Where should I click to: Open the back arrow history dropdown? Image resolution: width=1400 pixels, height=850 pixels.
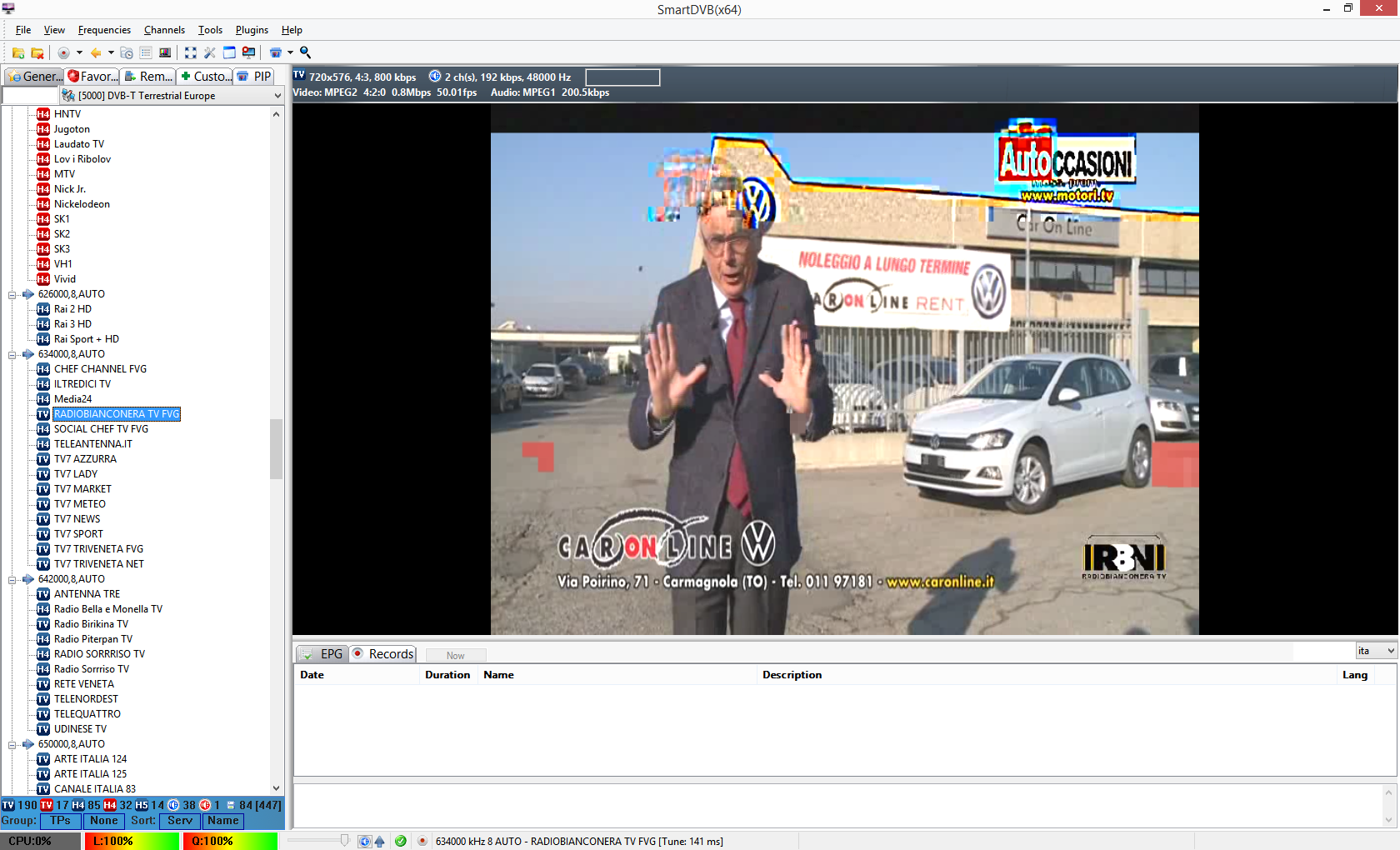pos(111,52)
